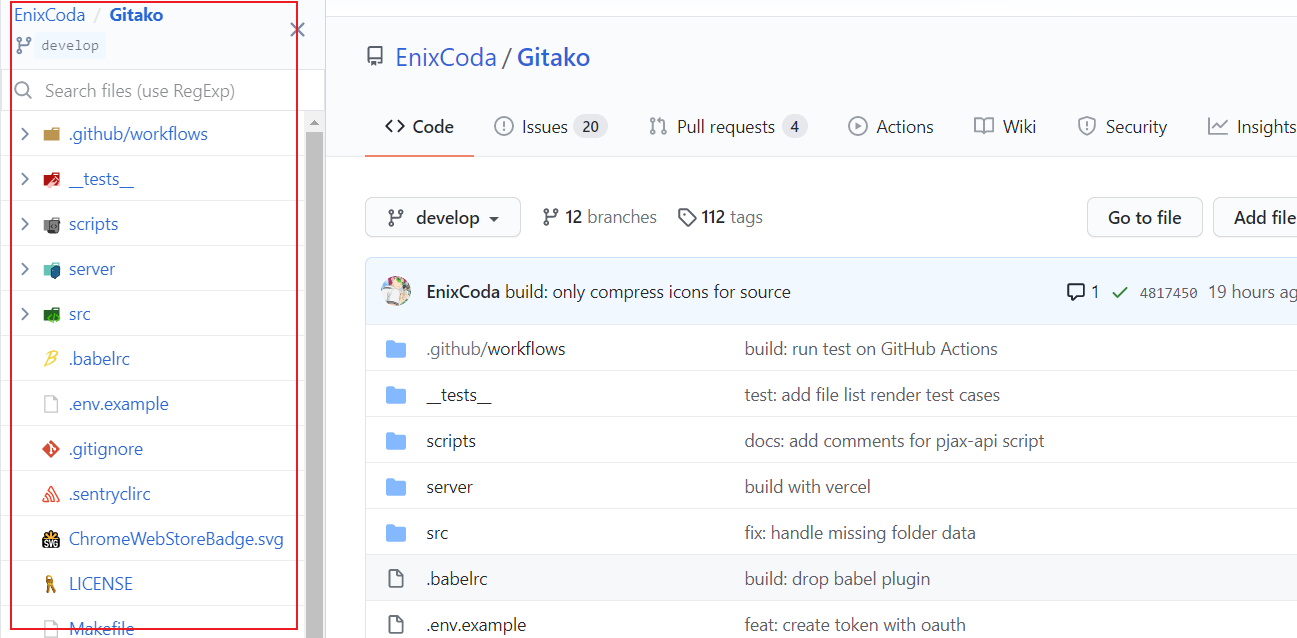Click the scripts folder icon in Gitako sidebar
This screenshot has height=638, width=1297.
click(x=52, y=224)
